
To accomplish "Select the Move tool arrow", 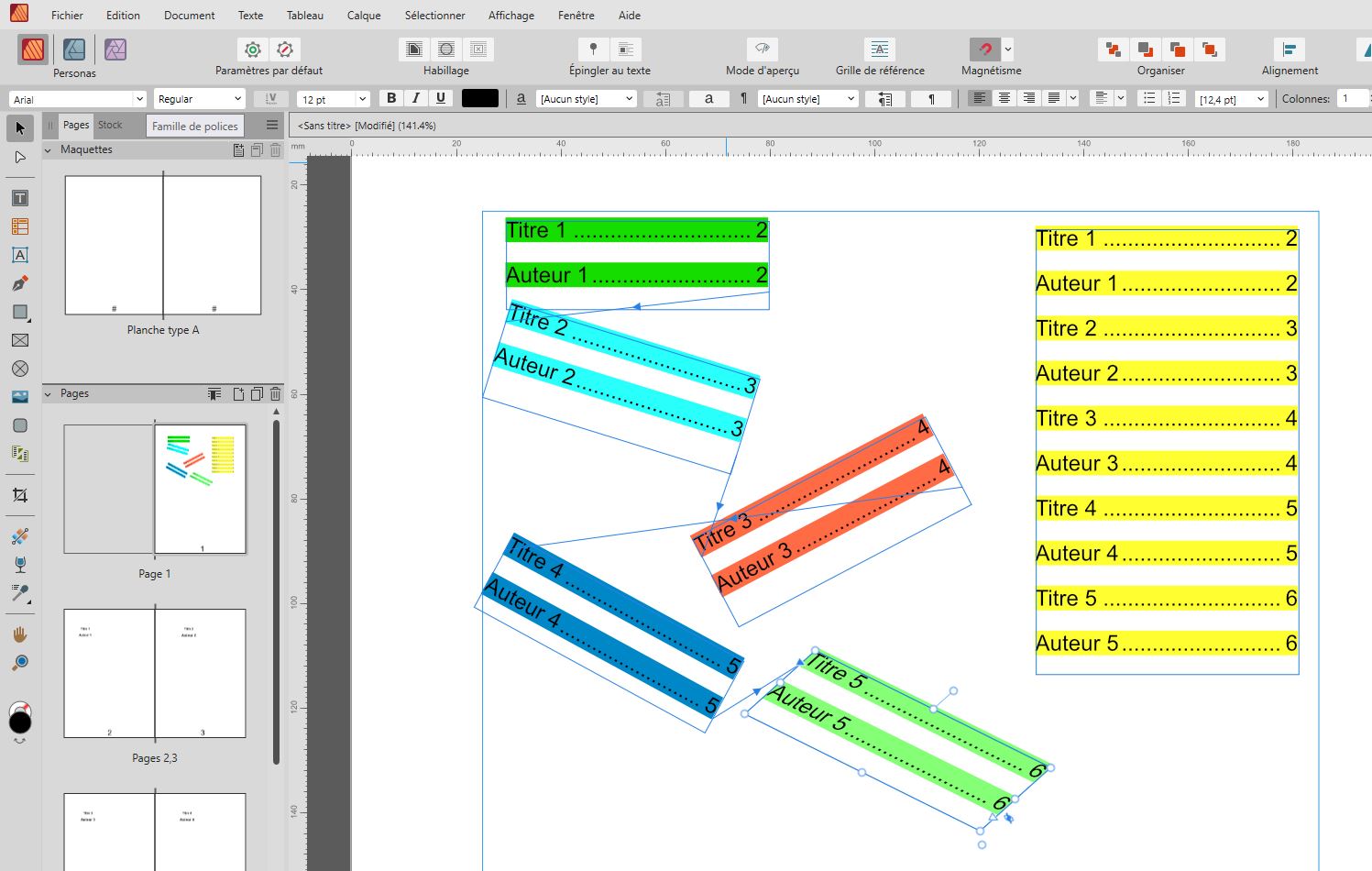I will click(20, 128).
